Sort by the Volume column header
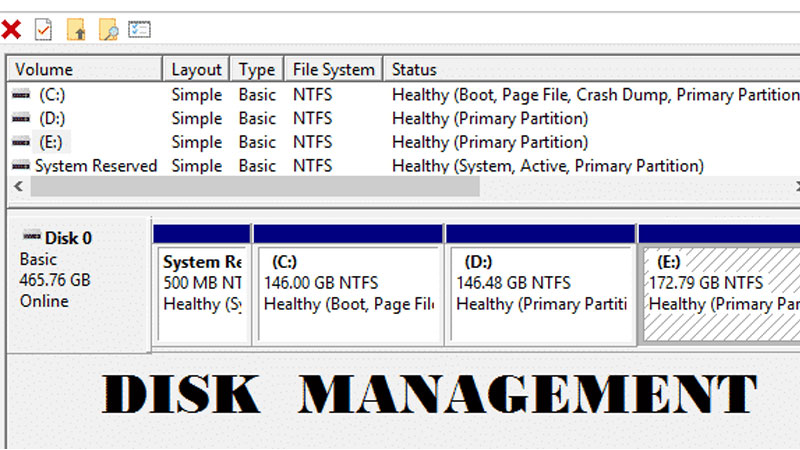Image resolution: width=800 pixels, height=450 pixels. coord(85,69)
